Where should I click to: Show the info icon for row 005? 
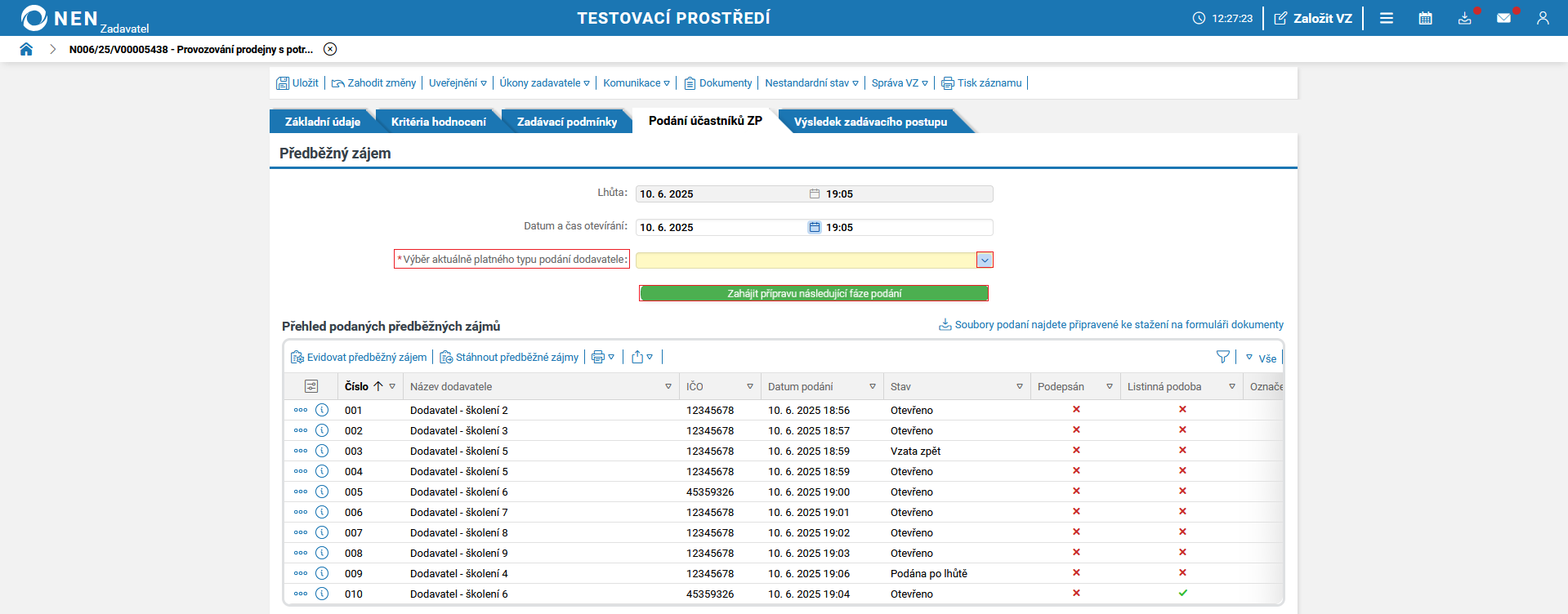322,492
